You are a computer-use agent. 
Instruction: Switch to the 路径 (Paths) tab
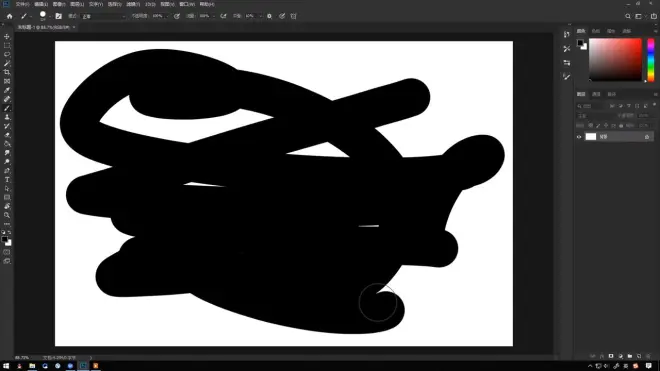pyautogui.click(x=612, y=94)
